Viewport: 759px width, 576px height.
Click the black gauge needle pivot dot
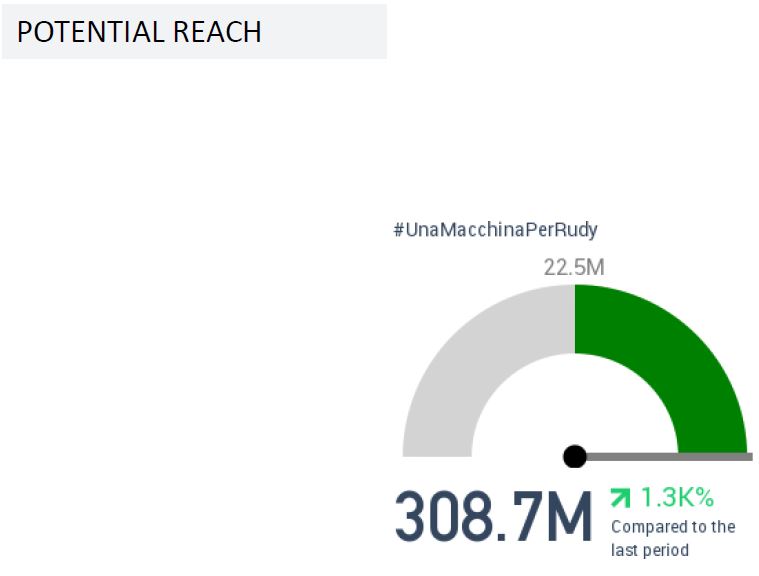click(x=575, y=456)
